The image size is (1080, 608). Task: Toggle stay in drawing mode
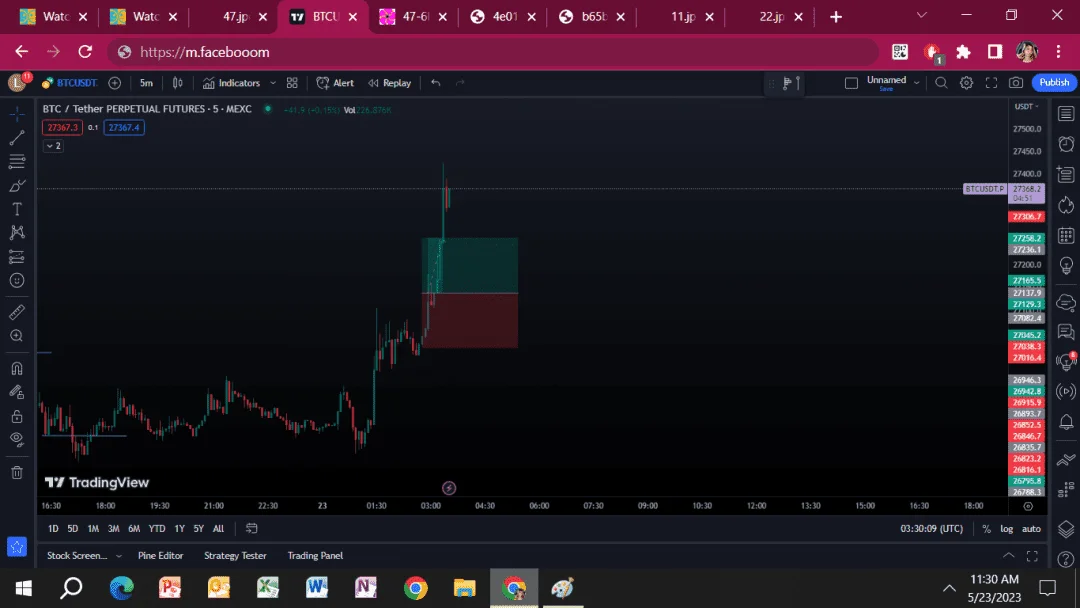click(x=17, y=392)
